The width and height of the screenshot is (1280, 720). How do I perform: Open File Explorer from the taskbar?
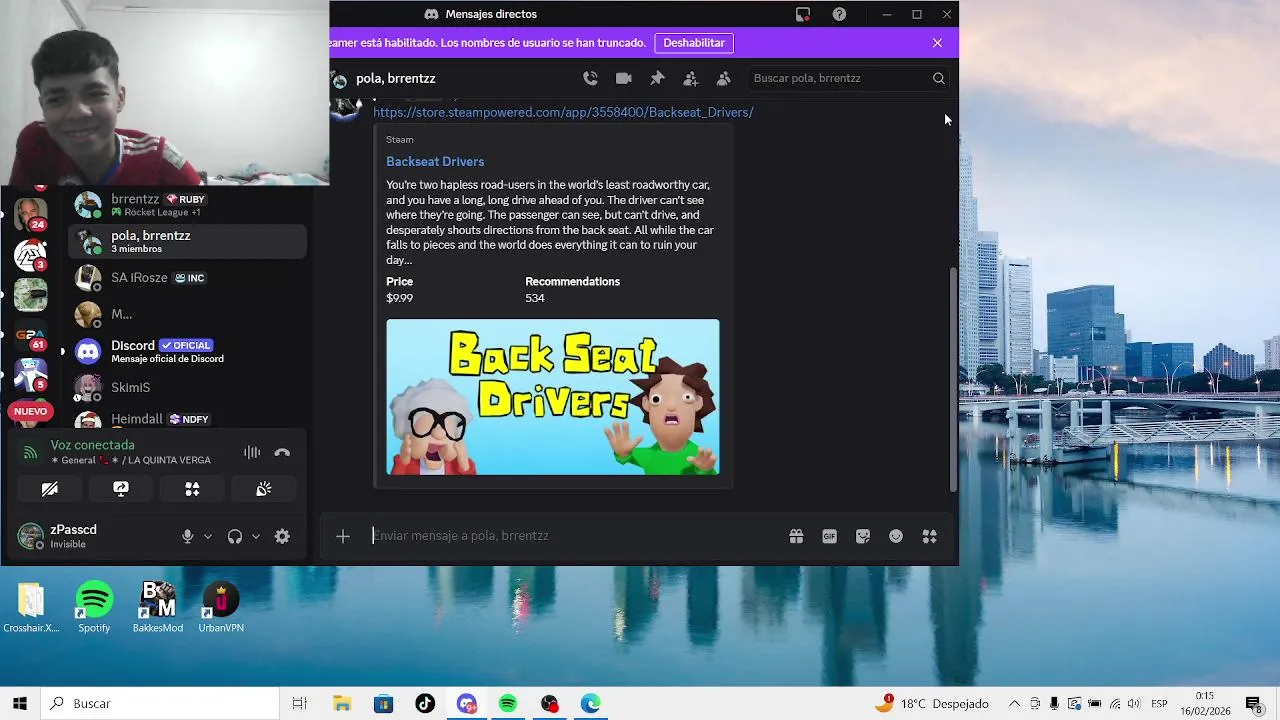(342, 704)
